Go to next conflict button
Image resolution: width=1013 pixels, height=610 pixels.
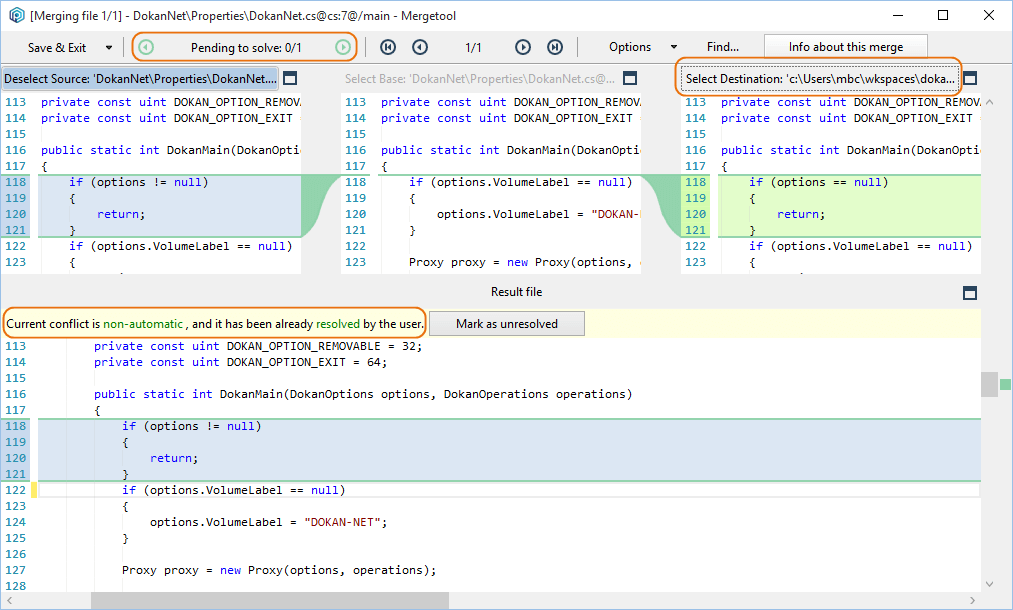(x=523, y=47)
